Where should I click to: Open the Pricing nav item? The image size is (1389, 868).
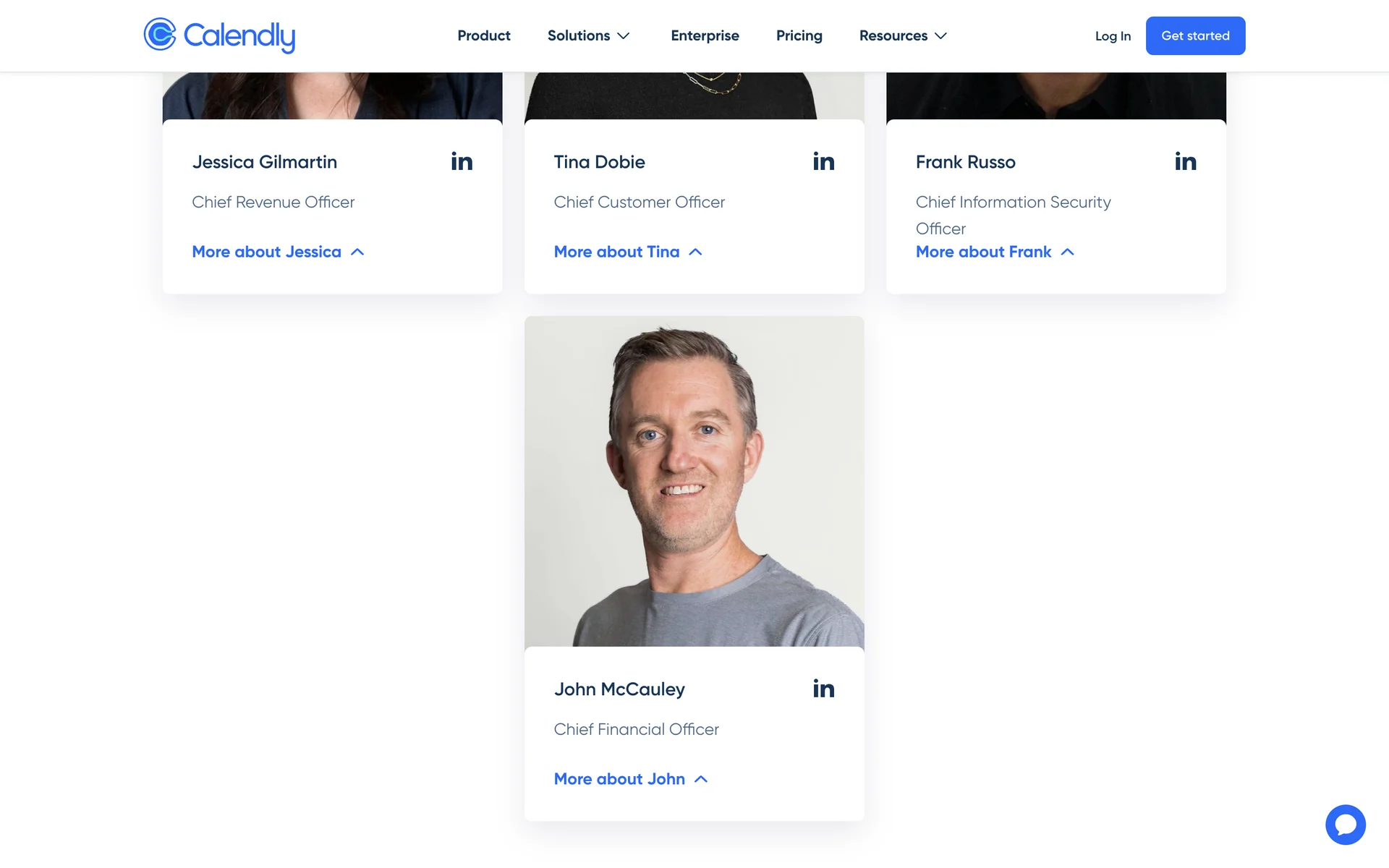tap(799, 35)
